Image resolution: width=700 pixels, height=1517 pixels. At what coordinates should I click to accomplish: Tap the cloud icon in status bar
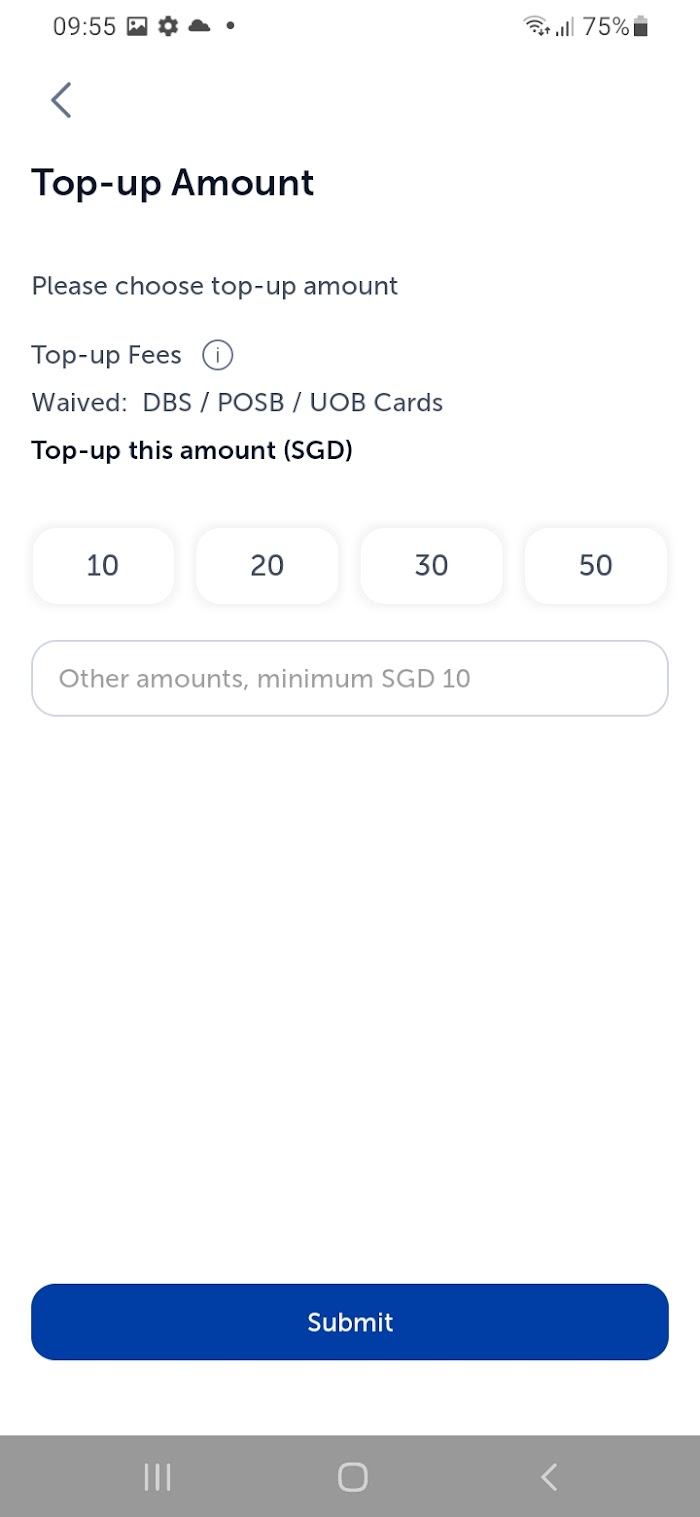pos(199,27)
